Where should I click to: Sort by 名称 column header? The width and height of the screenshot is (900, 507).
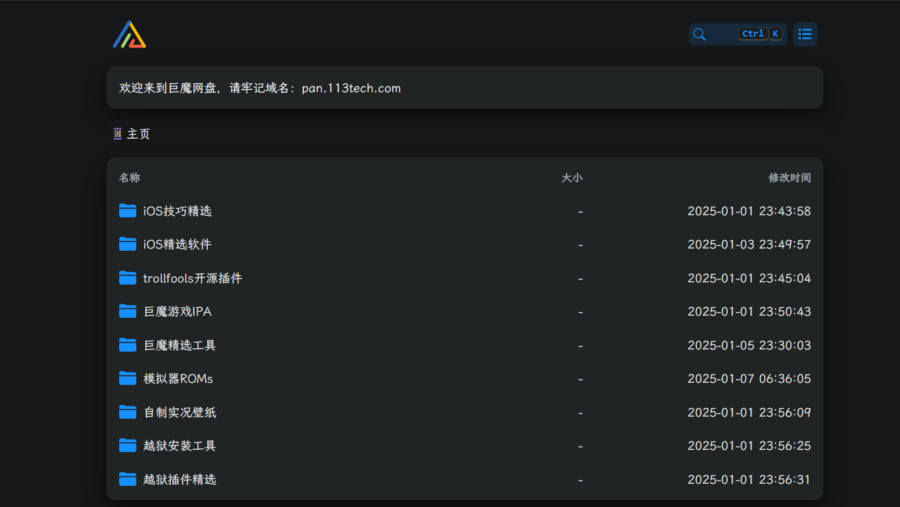click(x=129, y=178)
